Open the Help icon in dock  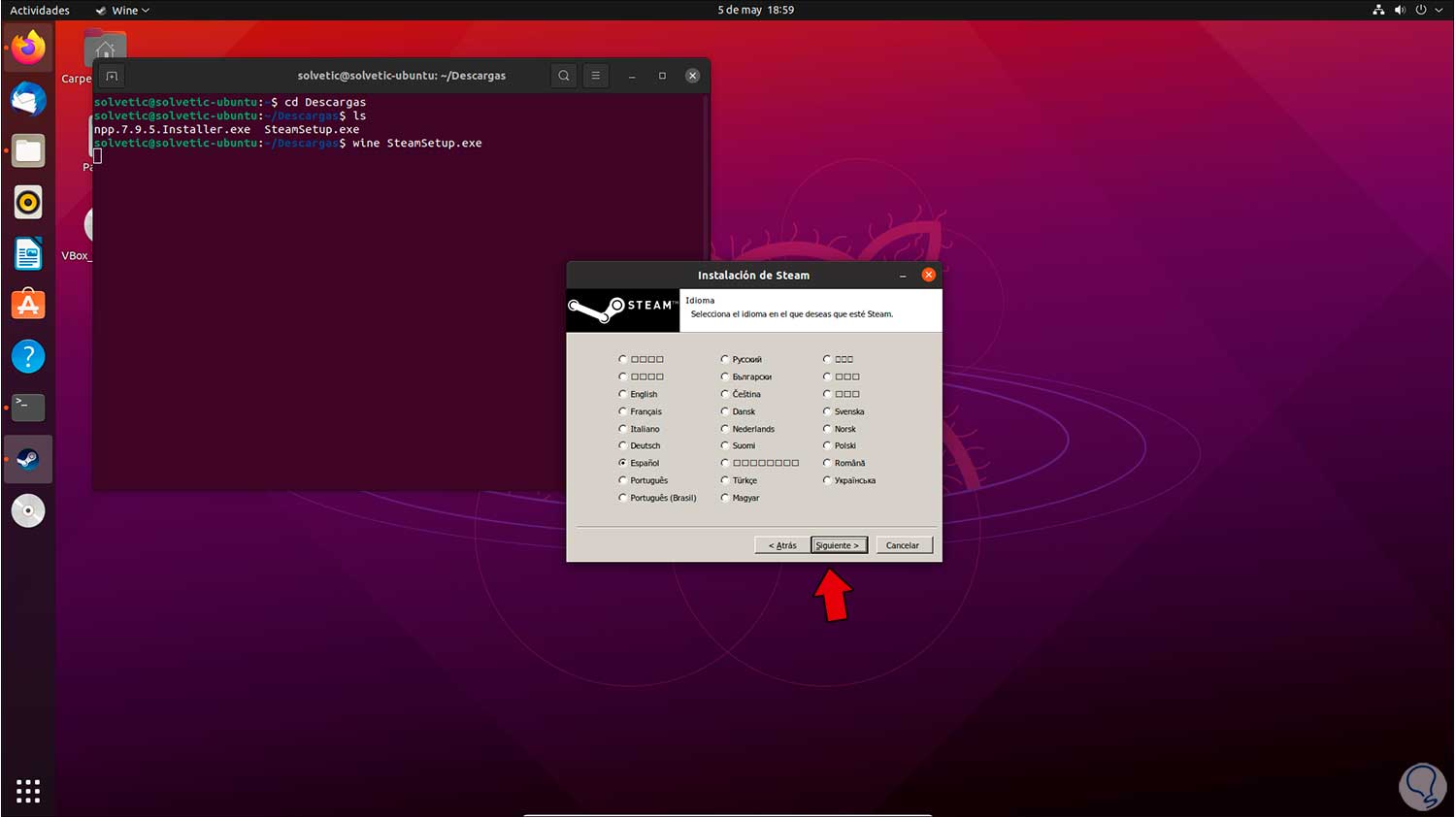28,356
